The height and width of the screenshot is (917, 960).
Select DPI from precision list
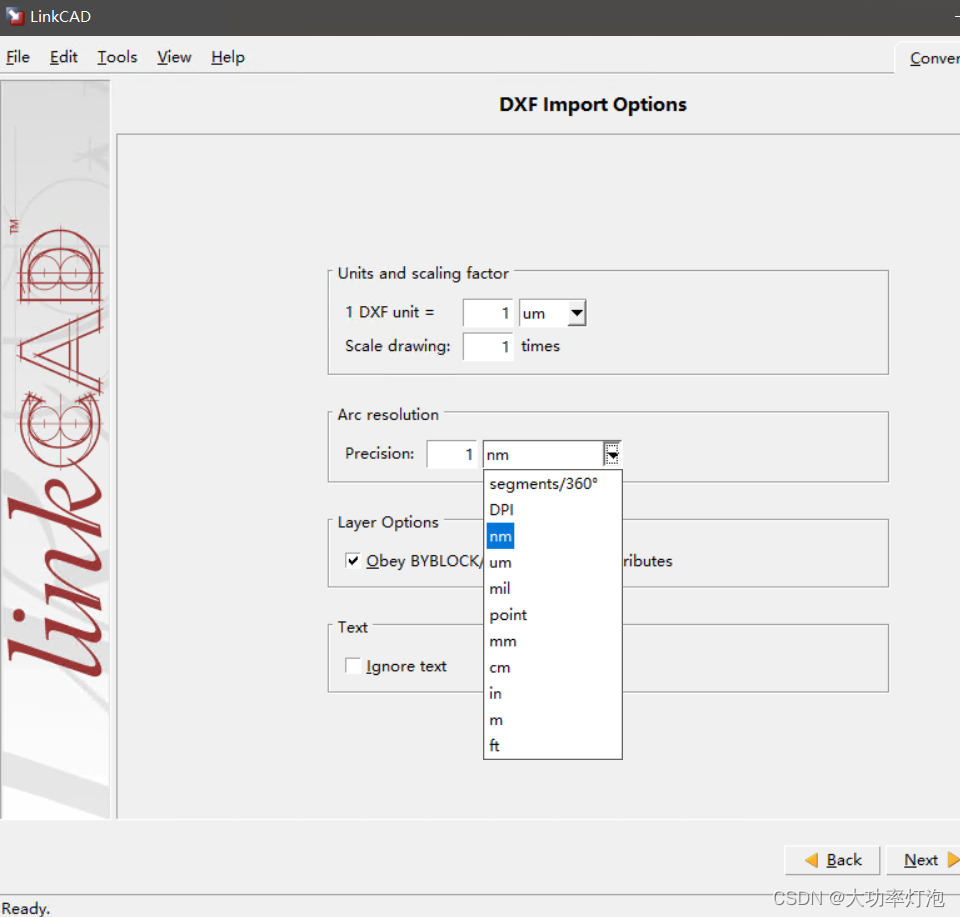coord(552,510)
